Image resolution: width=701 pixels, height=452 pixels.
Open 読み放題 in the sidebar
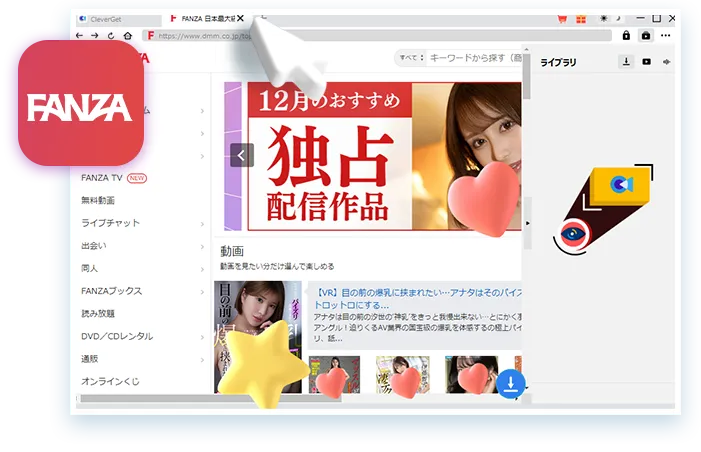[98, 313]
